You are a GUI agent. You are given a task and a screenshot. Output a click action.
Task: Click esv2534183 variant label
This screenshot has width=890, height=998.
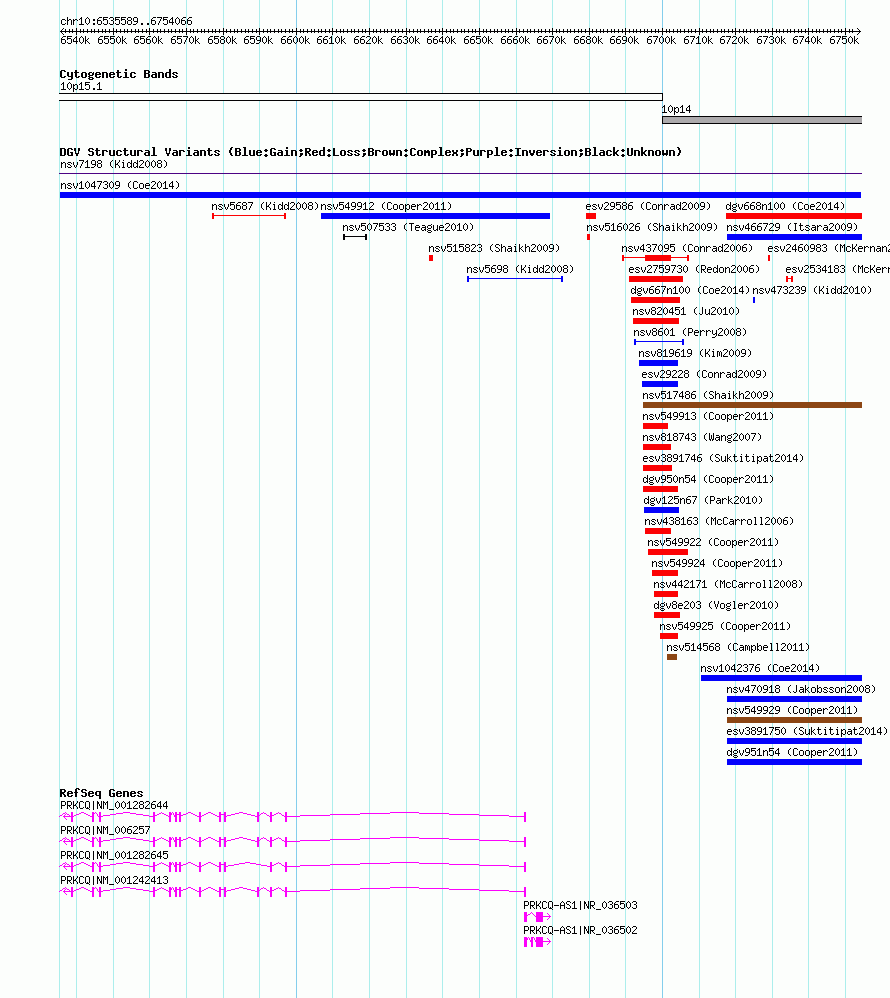[x=837, y=269]
